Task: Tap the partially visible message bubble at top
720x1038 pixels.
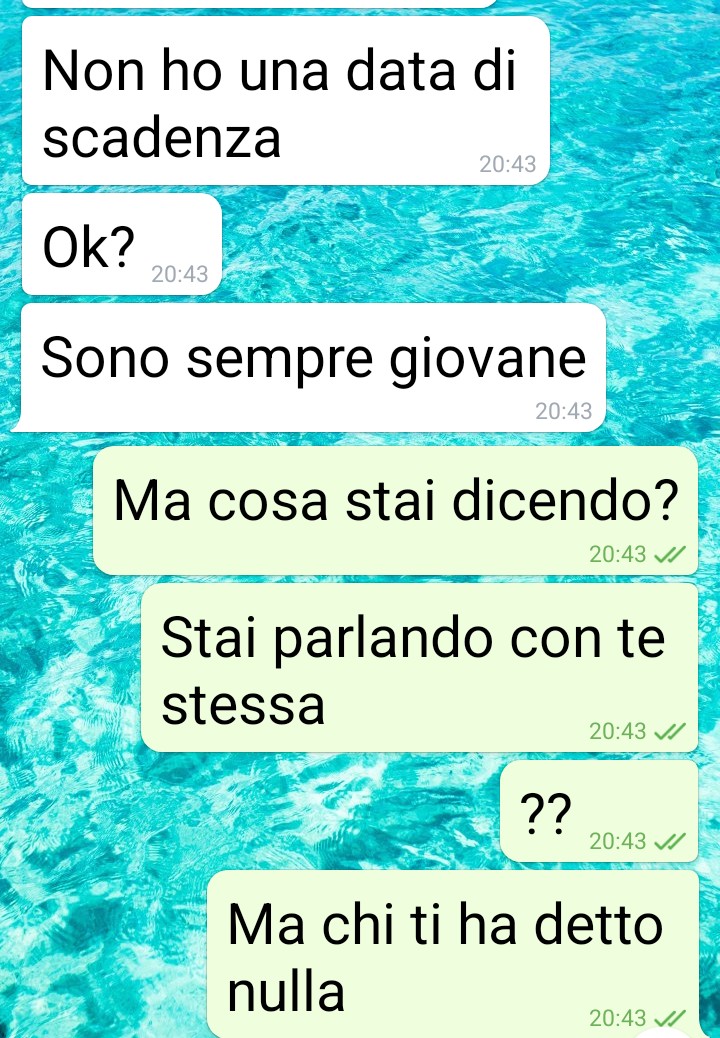Action: pyautogui.click(x=259, y=3)
